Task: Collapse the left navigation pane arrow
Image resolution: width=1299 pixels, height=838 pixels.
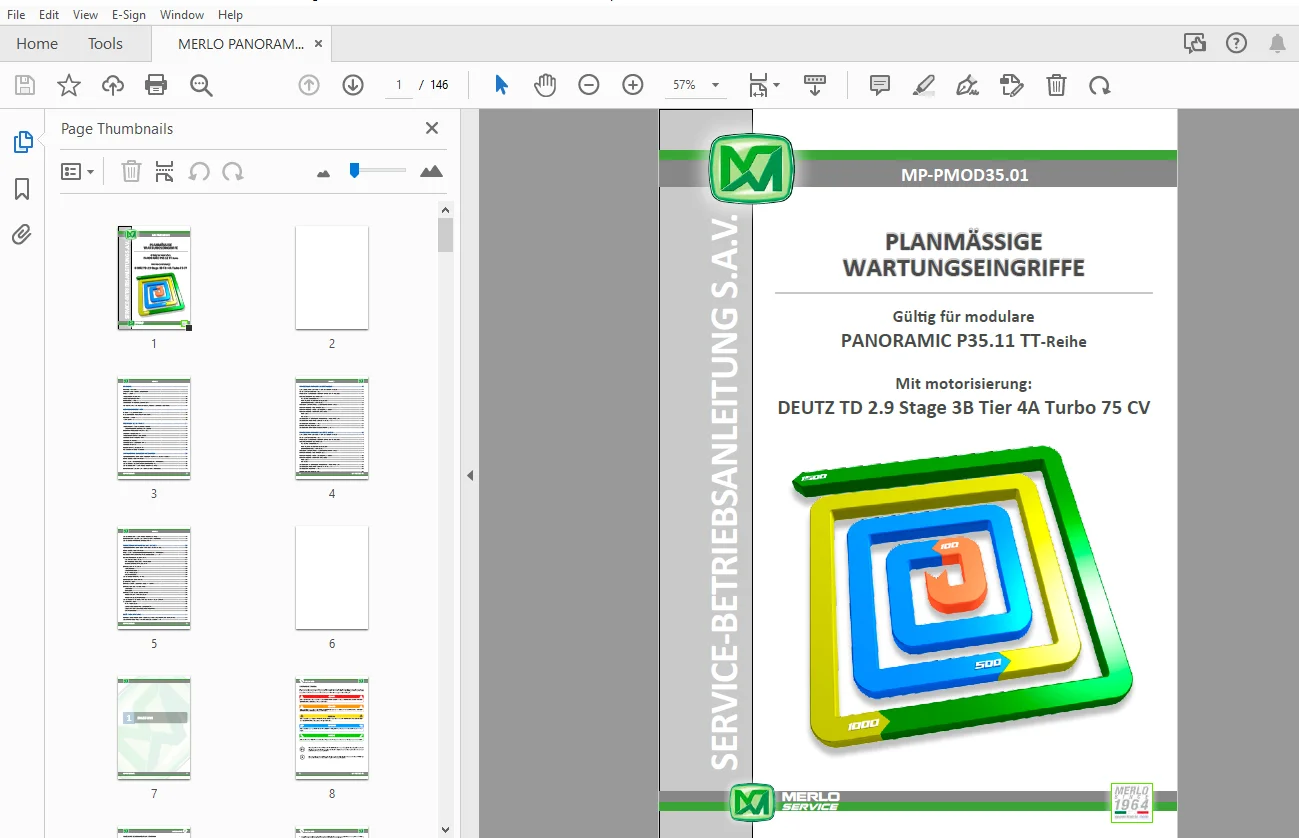Action: point(469,476)
